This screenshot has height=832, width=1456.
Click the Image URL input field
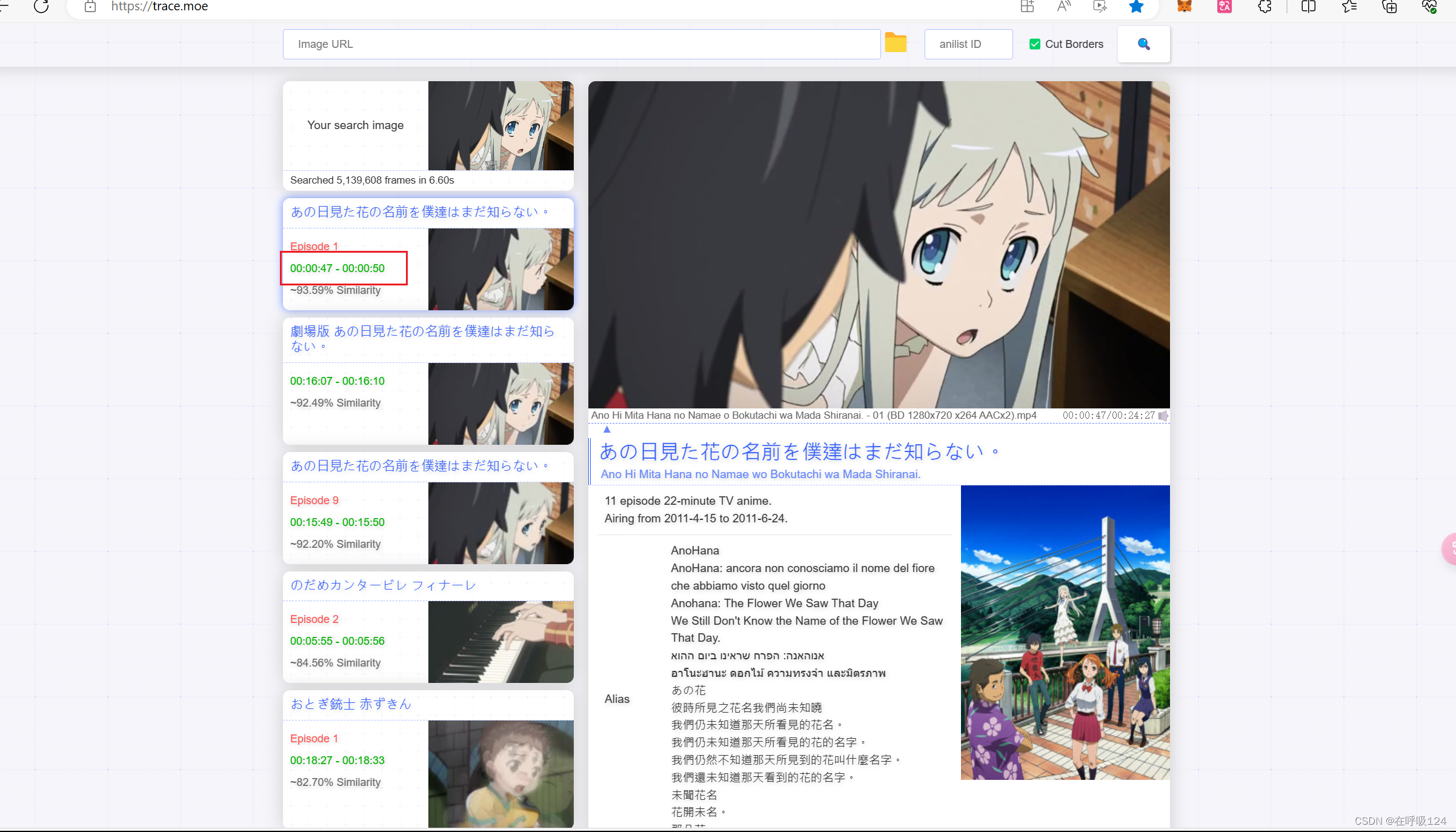[x=581, y=44]
